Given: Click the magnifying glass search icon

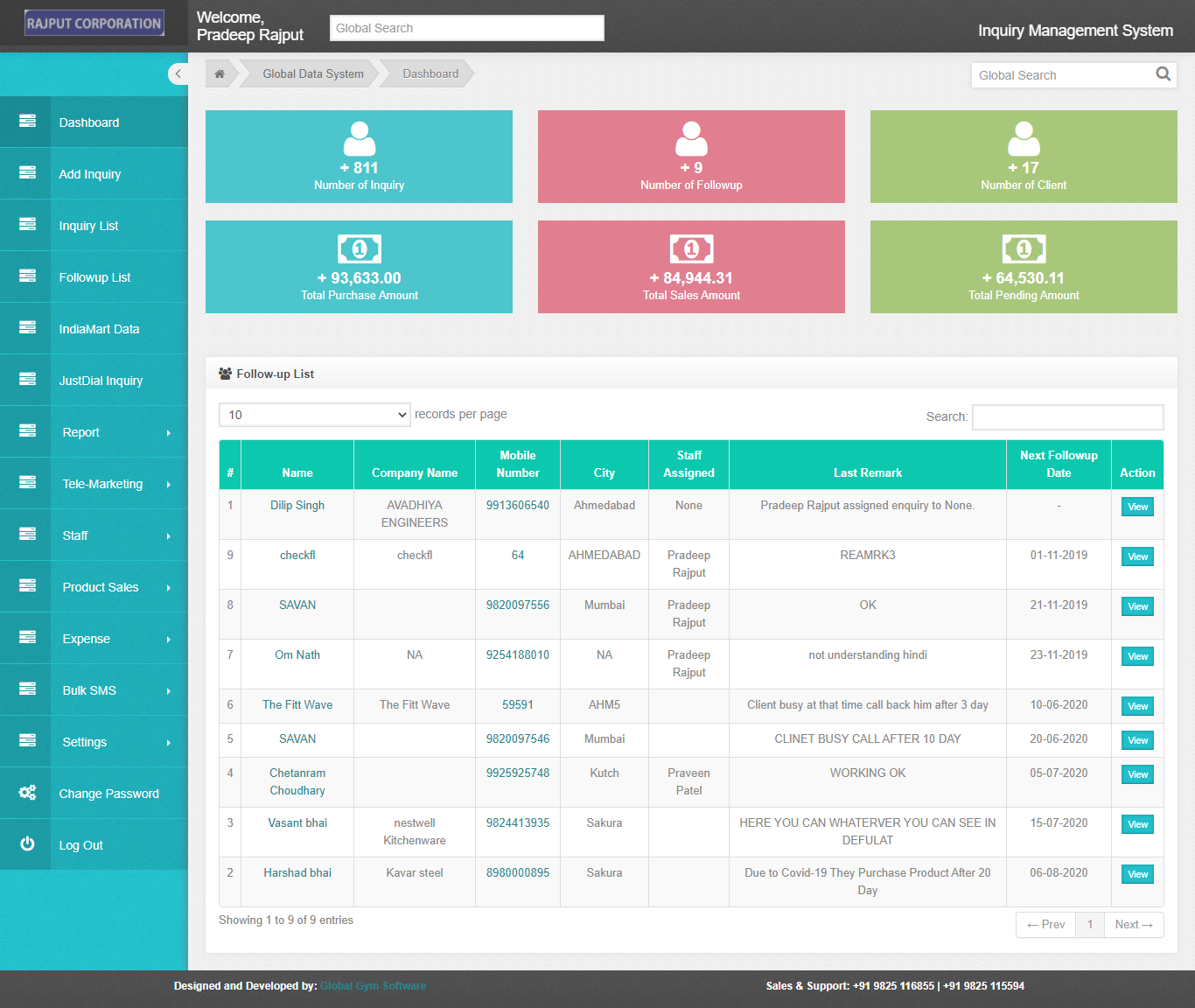Looking at the screenshot, I should (1164, 74).
